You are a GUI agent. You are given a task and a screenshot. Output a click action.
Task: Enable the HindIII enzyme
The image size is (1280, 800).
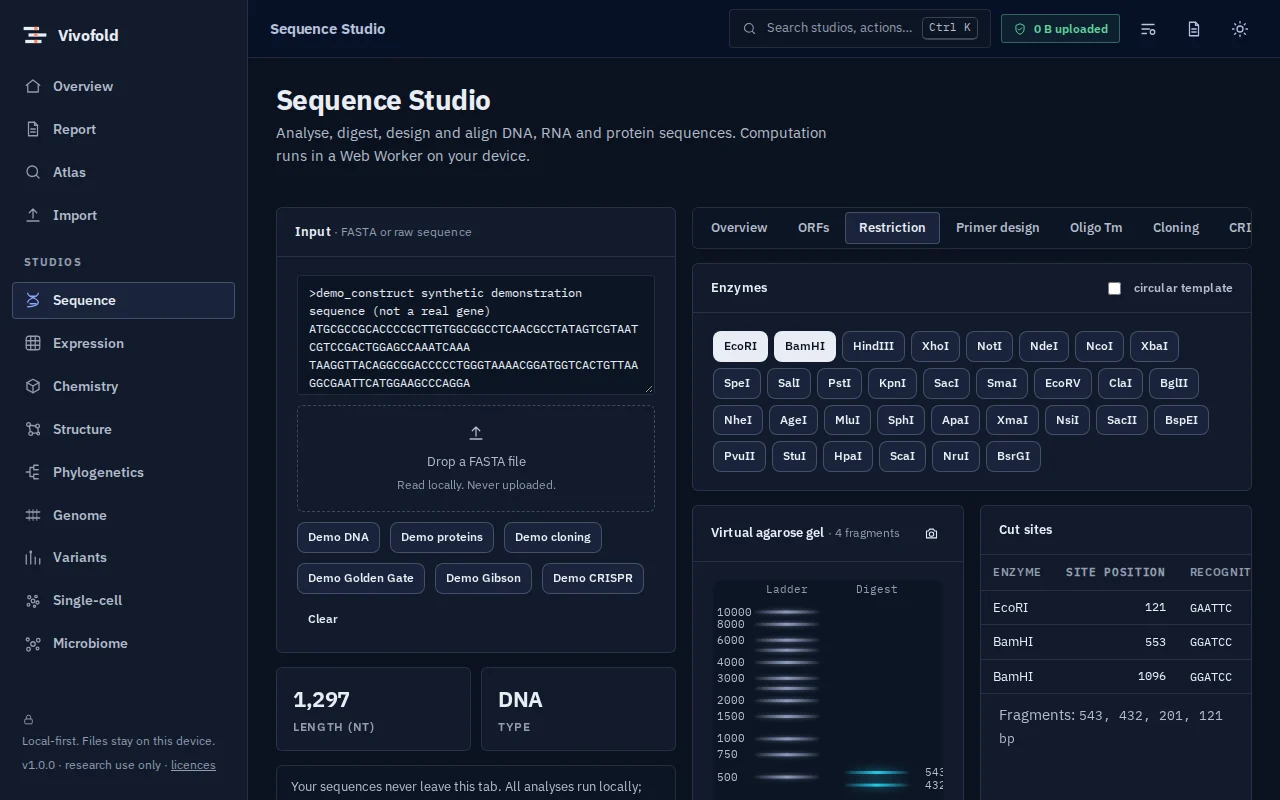(873, 346)
